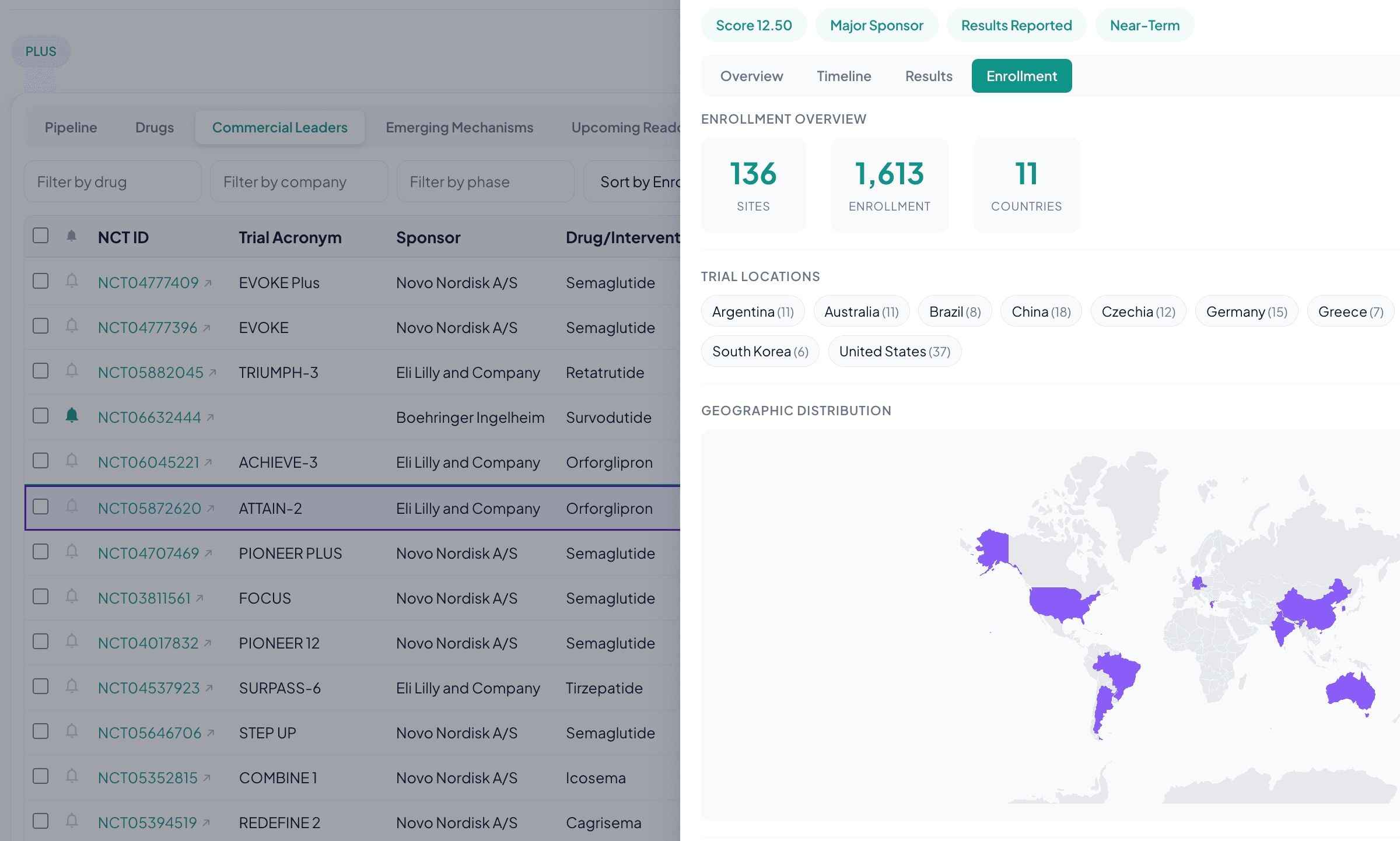This screenshot has width=1400, height=841.
Task: Open the Emerging Mechanisms tab
Action: pyautogui.click(x=460, y=128)
